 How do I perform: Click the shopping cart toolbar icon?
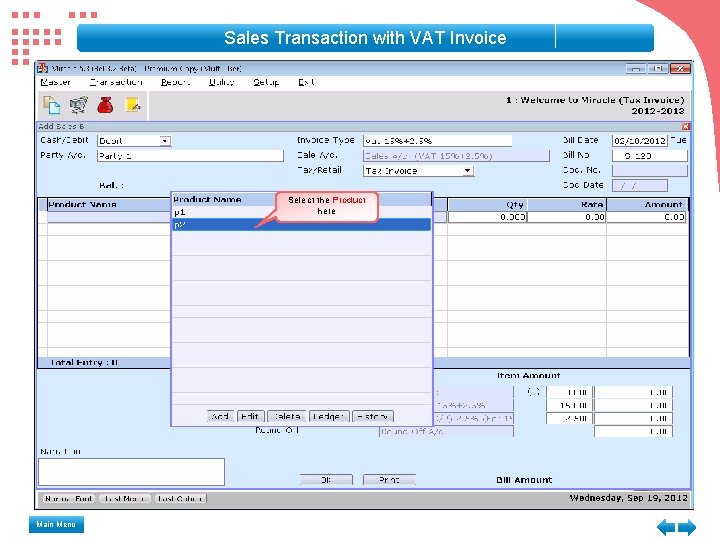tap(79, 105)
